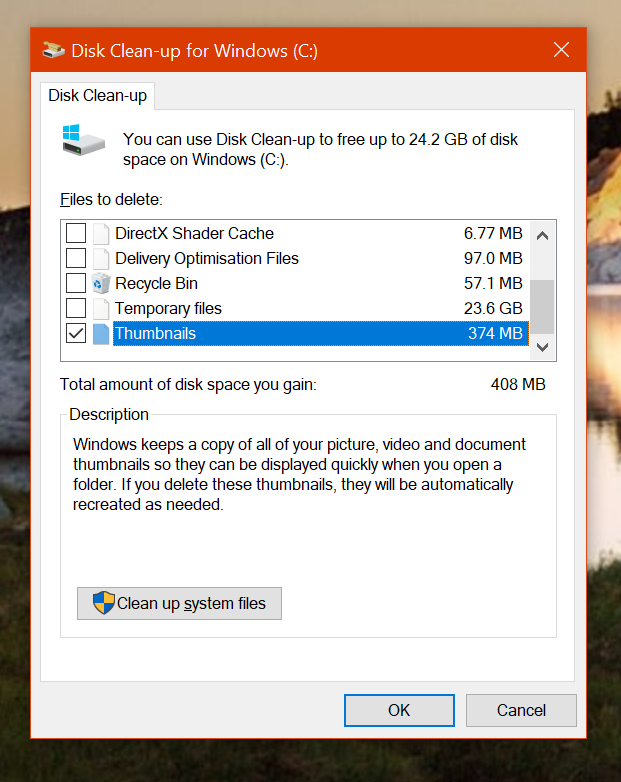Click the file icon next to DirectX Shader Cache
This screenshot has height=782, width=621.
(101, 233)
